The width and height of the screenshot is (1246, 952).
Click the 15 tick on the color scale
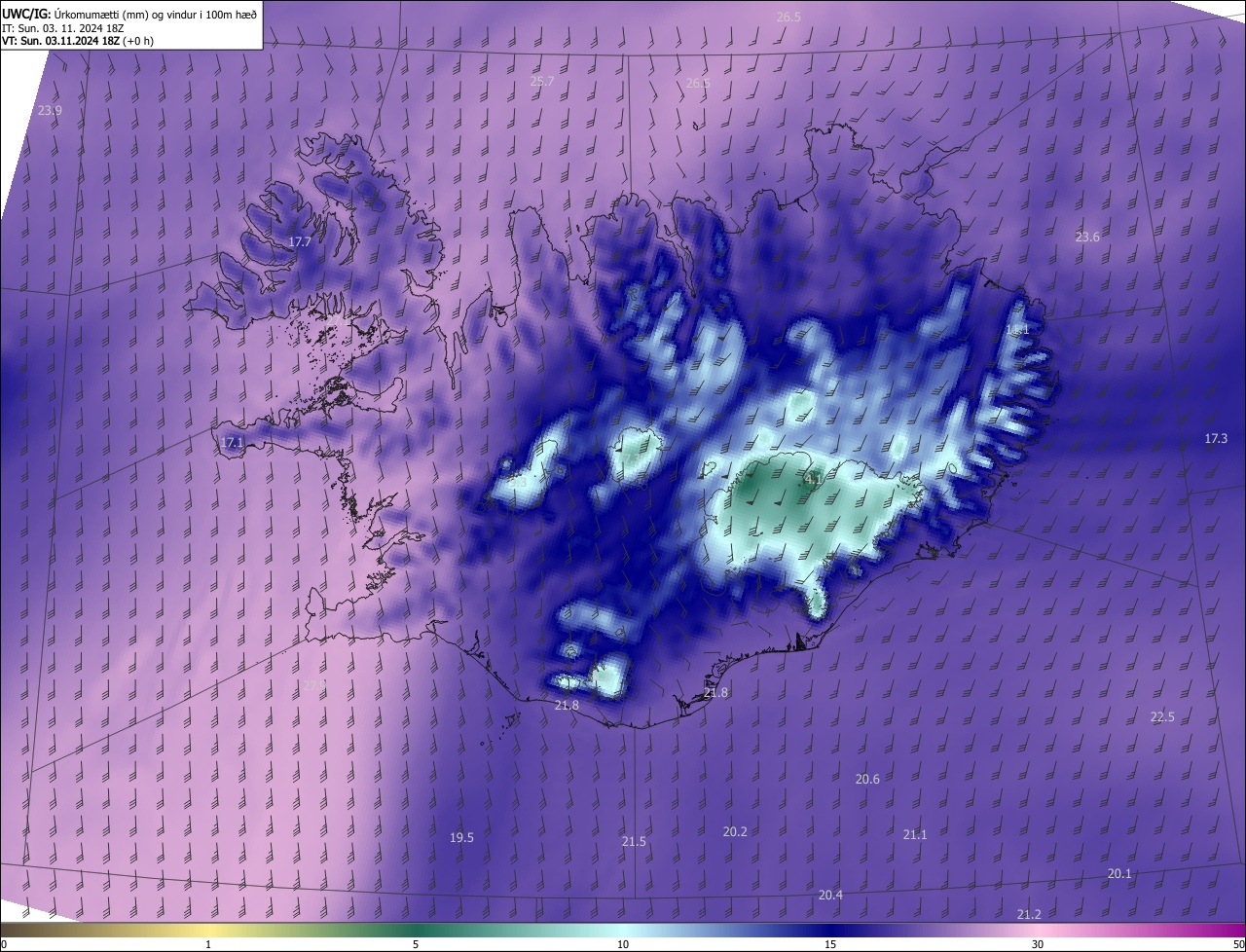pos(830,945)
